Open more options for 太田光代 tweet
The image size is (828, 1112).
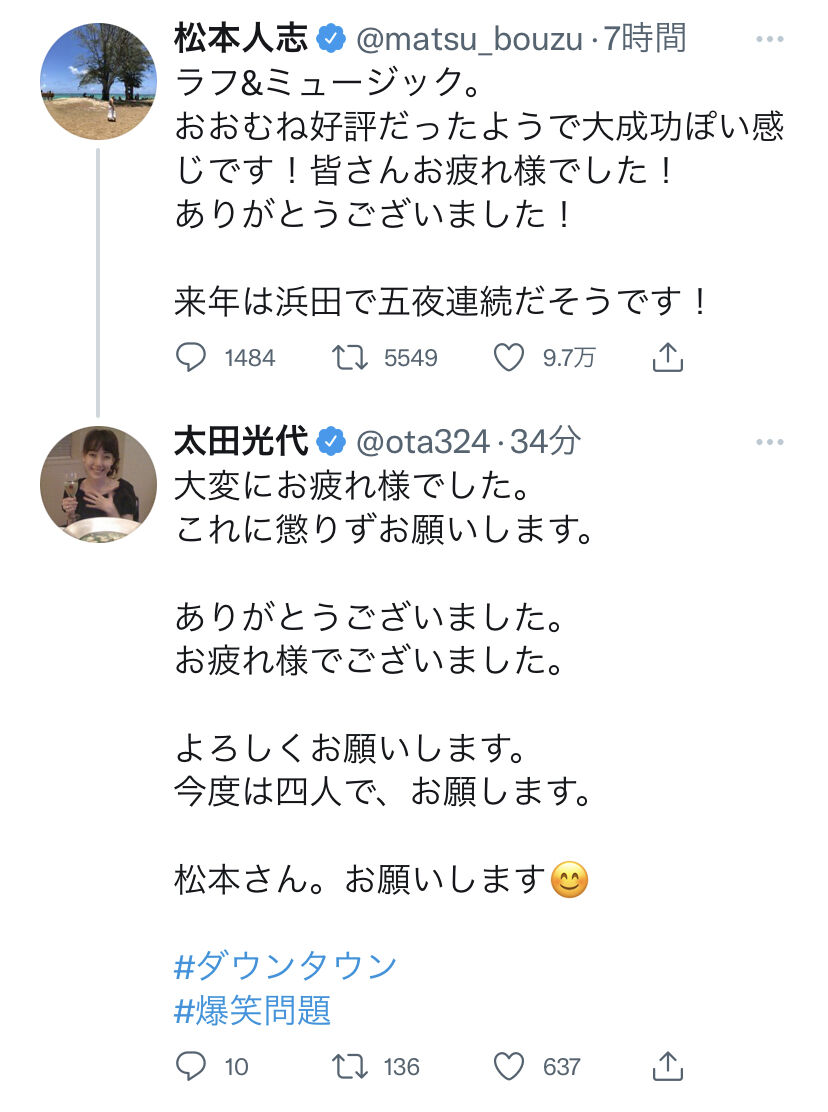(770, 442)
